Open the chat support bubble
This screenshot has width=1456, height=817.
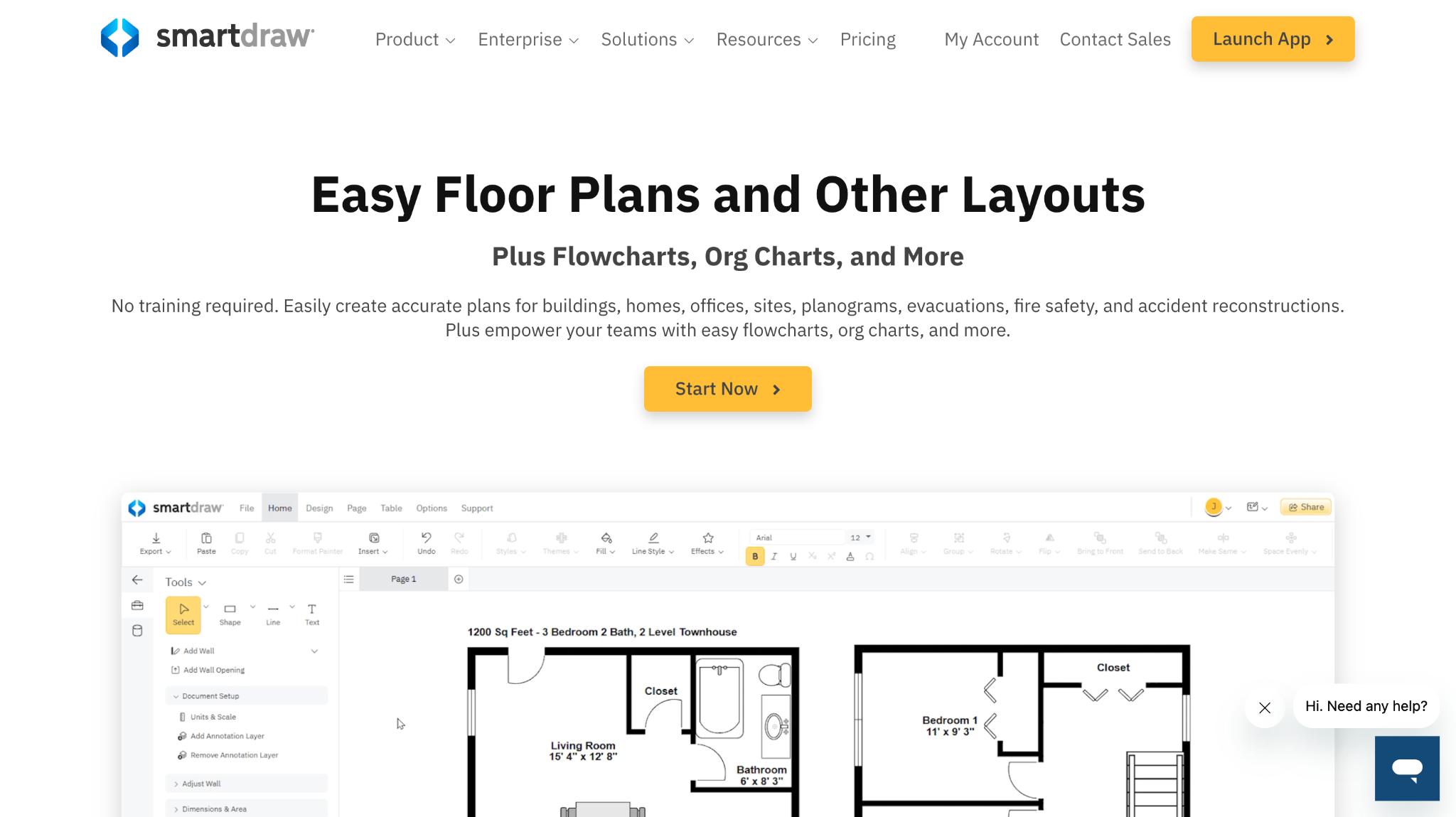(x=1407, y=769)
